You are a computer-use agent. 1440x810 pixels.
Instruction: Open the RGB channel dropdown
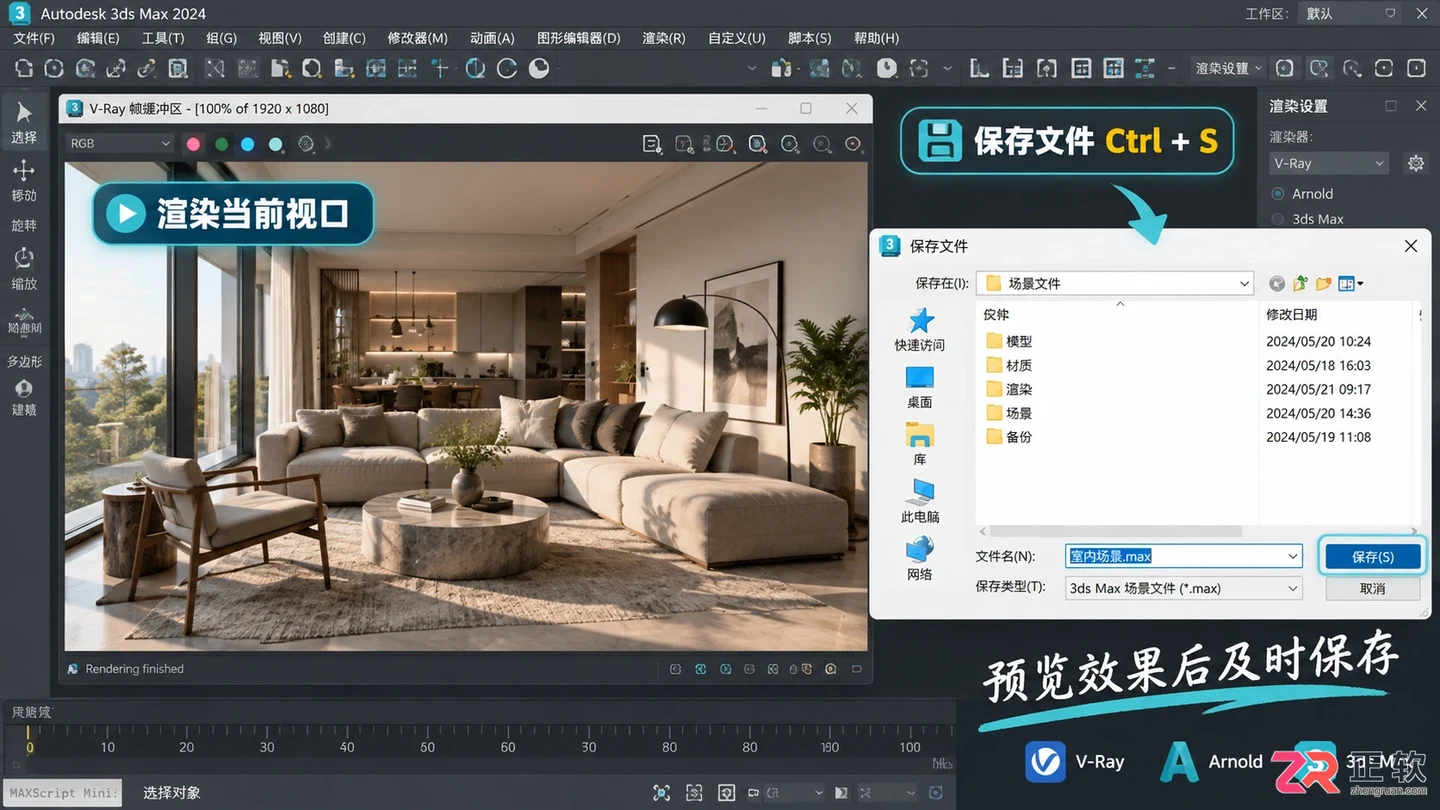(120, 144)
